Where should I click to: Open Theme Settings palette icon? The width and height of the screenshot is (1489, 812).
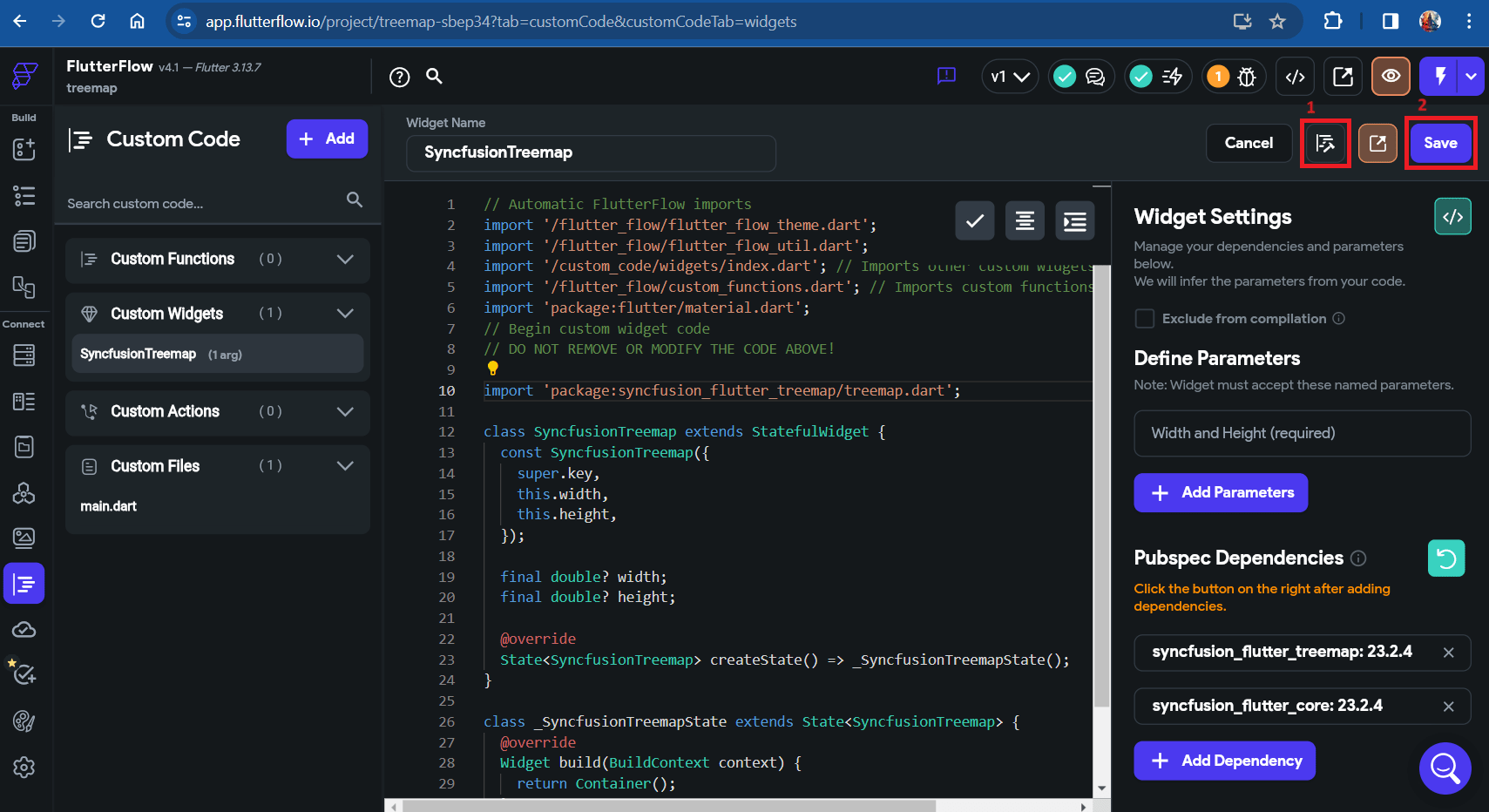[24, 721]
